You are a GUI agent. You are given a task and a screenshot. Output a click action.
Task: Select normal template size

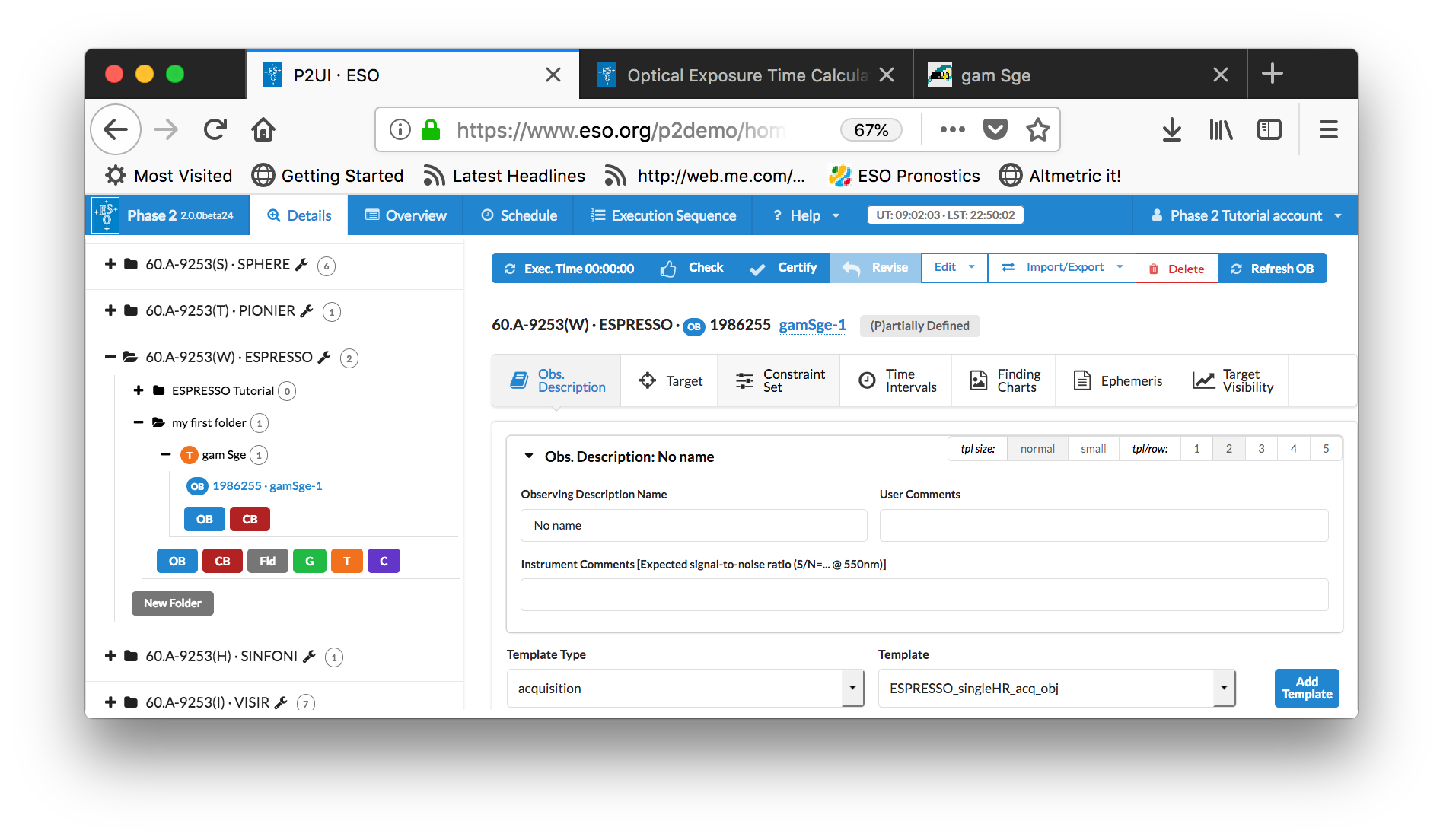[1037, 449]
